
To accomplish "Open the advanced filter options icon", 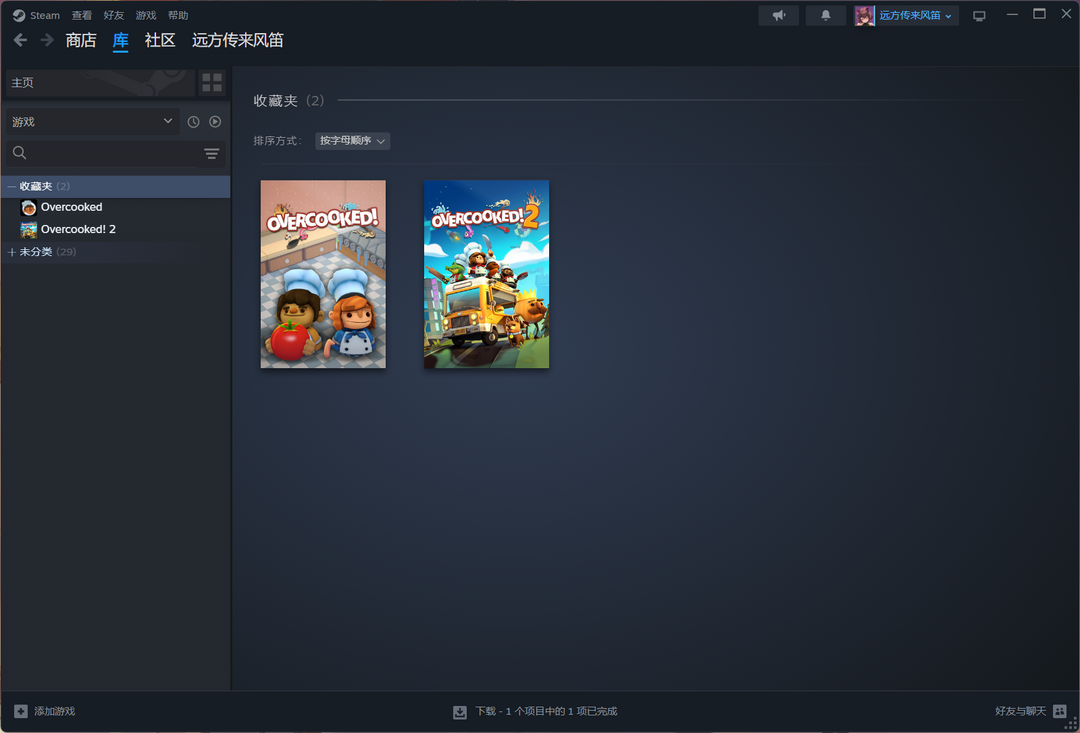I will click(211, 154).
